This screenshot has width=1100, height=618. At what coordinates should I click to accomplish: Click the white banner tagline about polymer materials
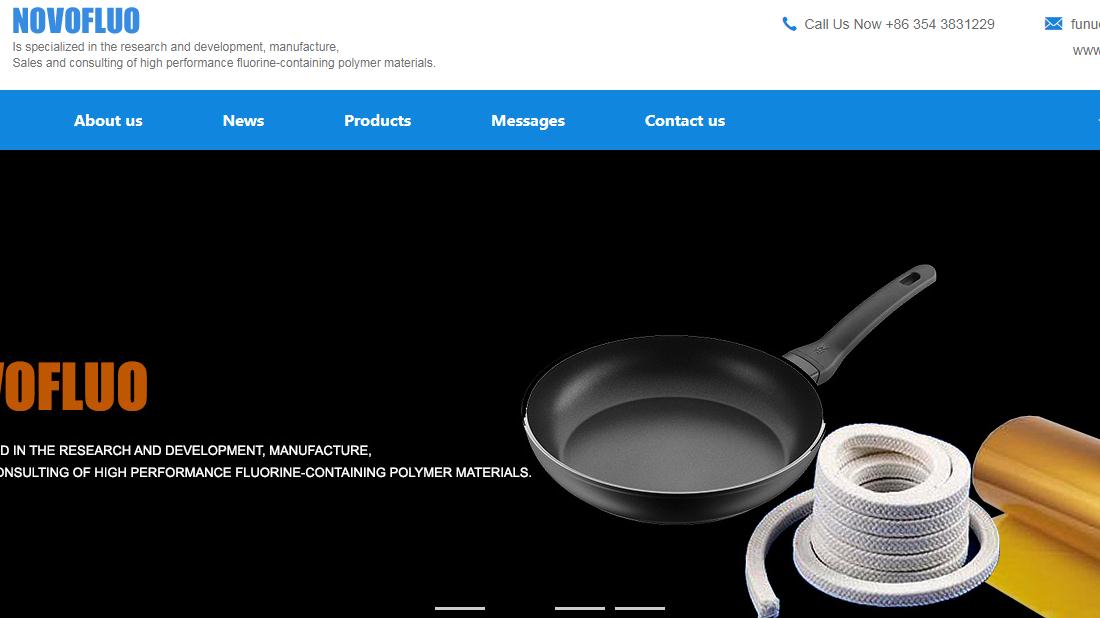coord(266,462)
